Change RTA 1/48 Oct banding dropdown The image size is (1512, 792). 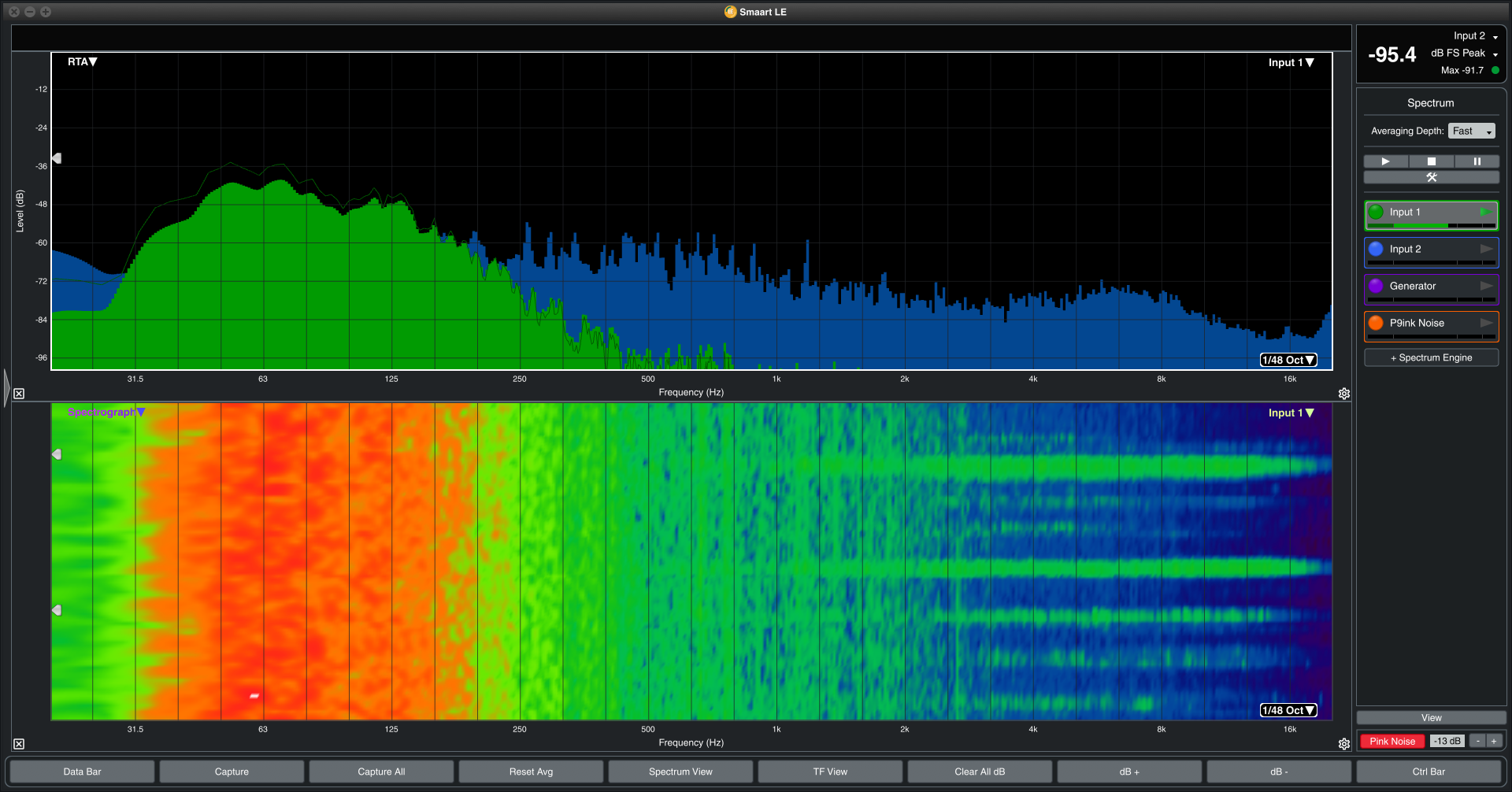click(x=1288, y=360)
